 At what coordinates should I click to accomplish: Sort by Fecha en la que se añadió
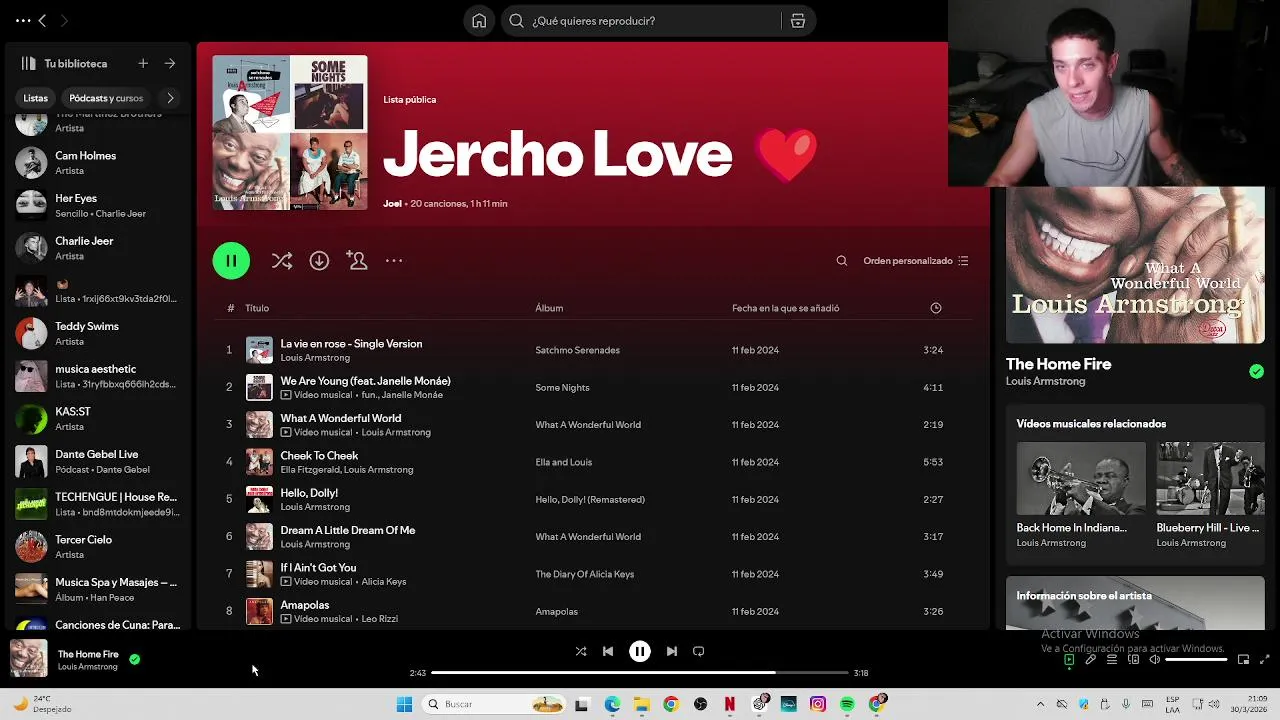pos(785,308)
